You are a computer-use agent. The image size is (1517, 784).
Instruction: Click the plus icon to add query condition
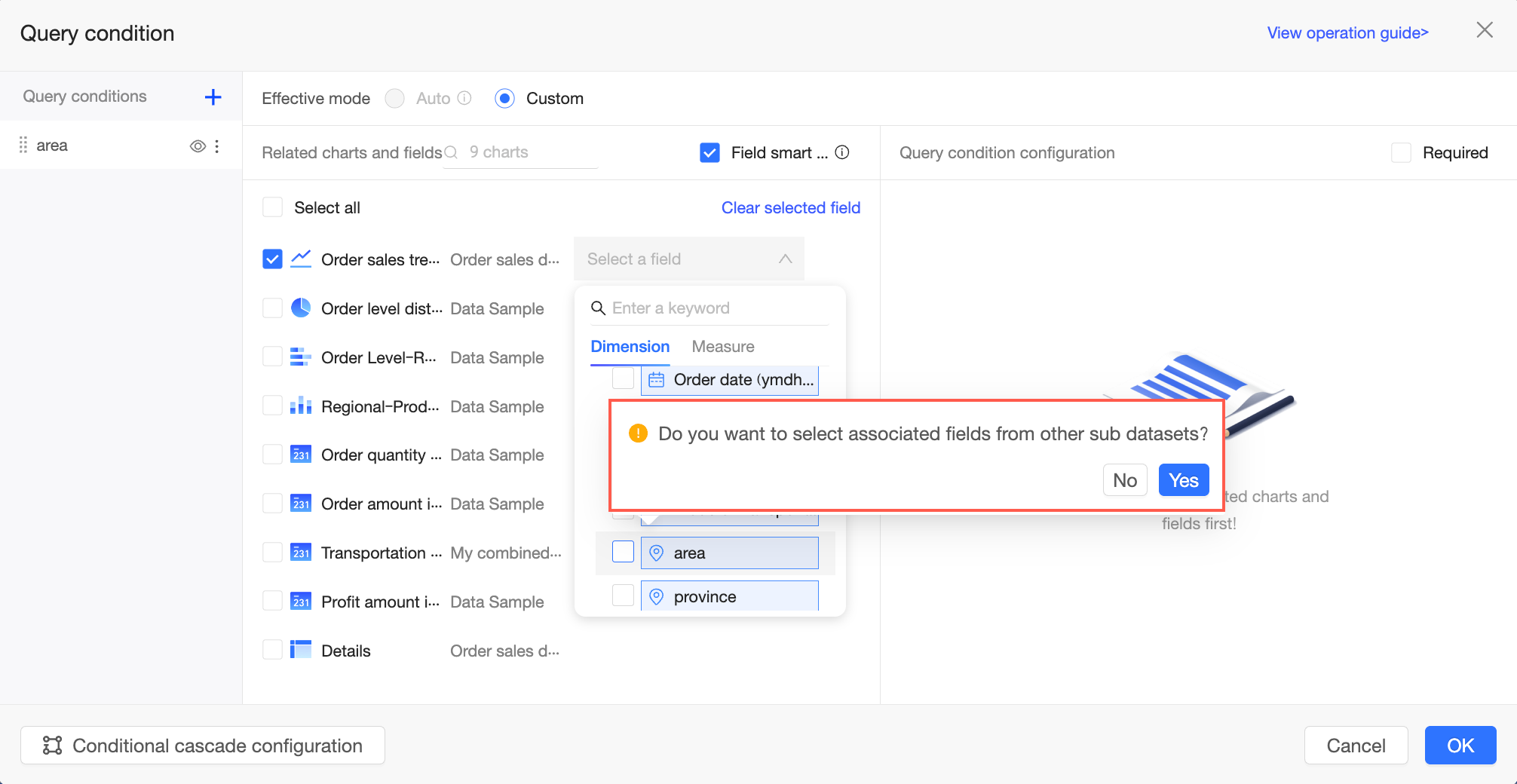pyautogui.click(x=213, y=96)
